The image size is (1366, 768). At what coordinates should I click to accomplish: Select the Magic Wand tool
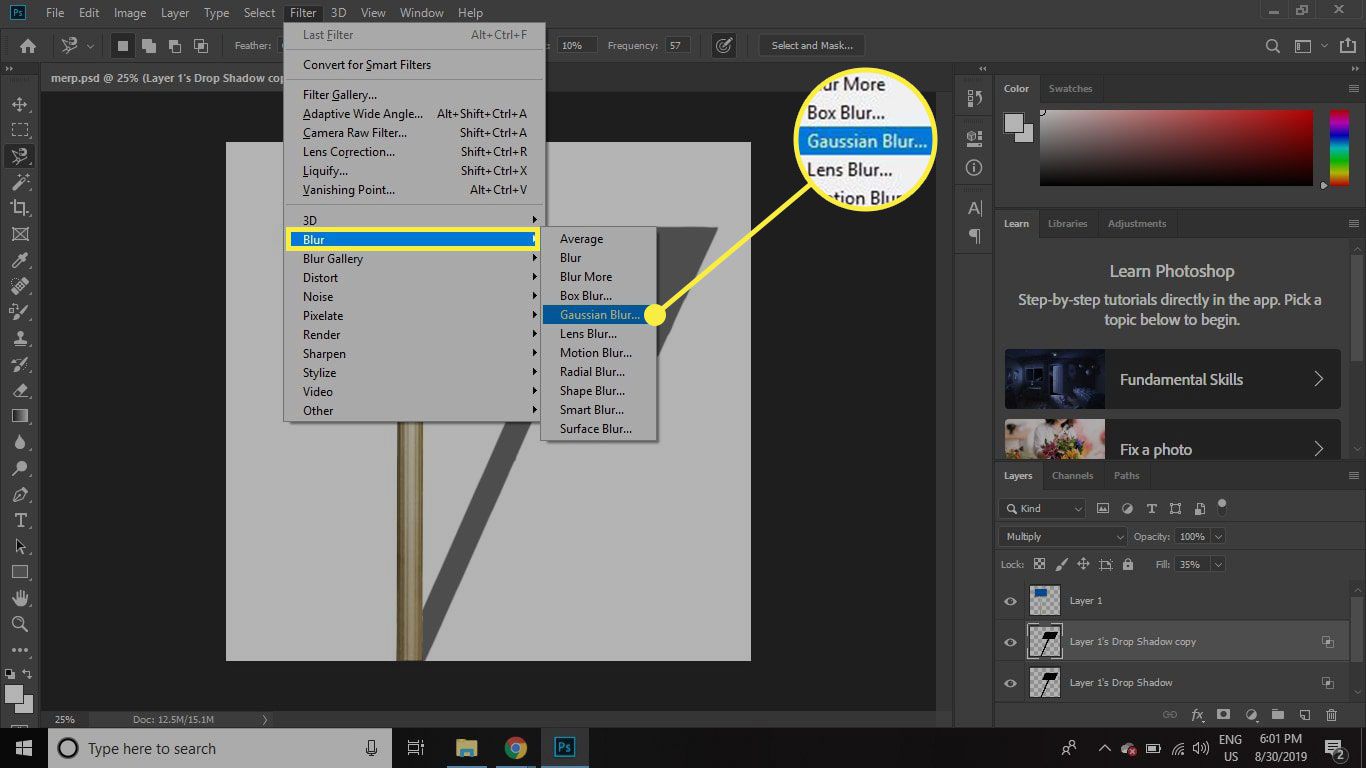click(x=19, y=182)
